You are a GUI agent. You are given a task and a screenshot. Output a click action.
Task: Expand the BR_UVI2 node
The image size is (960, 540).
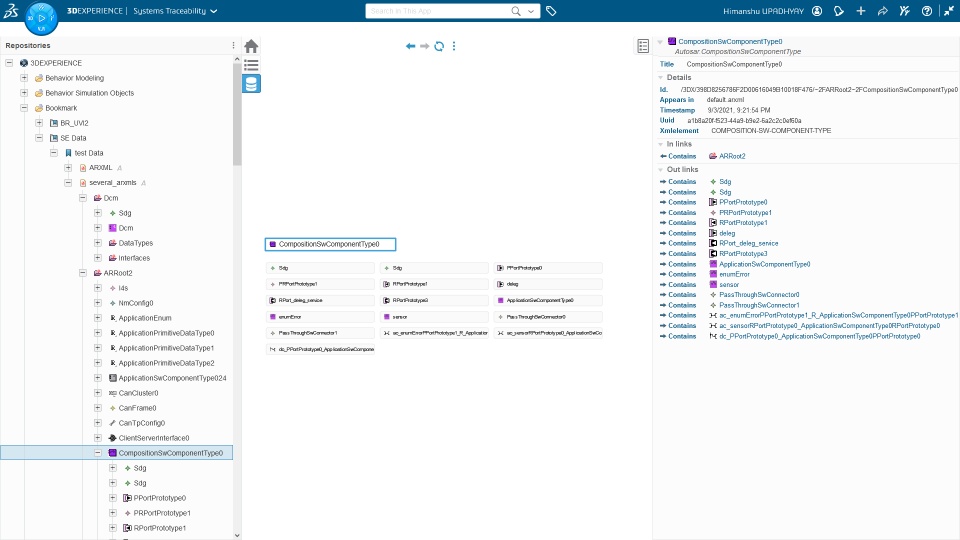click(x=39, y=123)
